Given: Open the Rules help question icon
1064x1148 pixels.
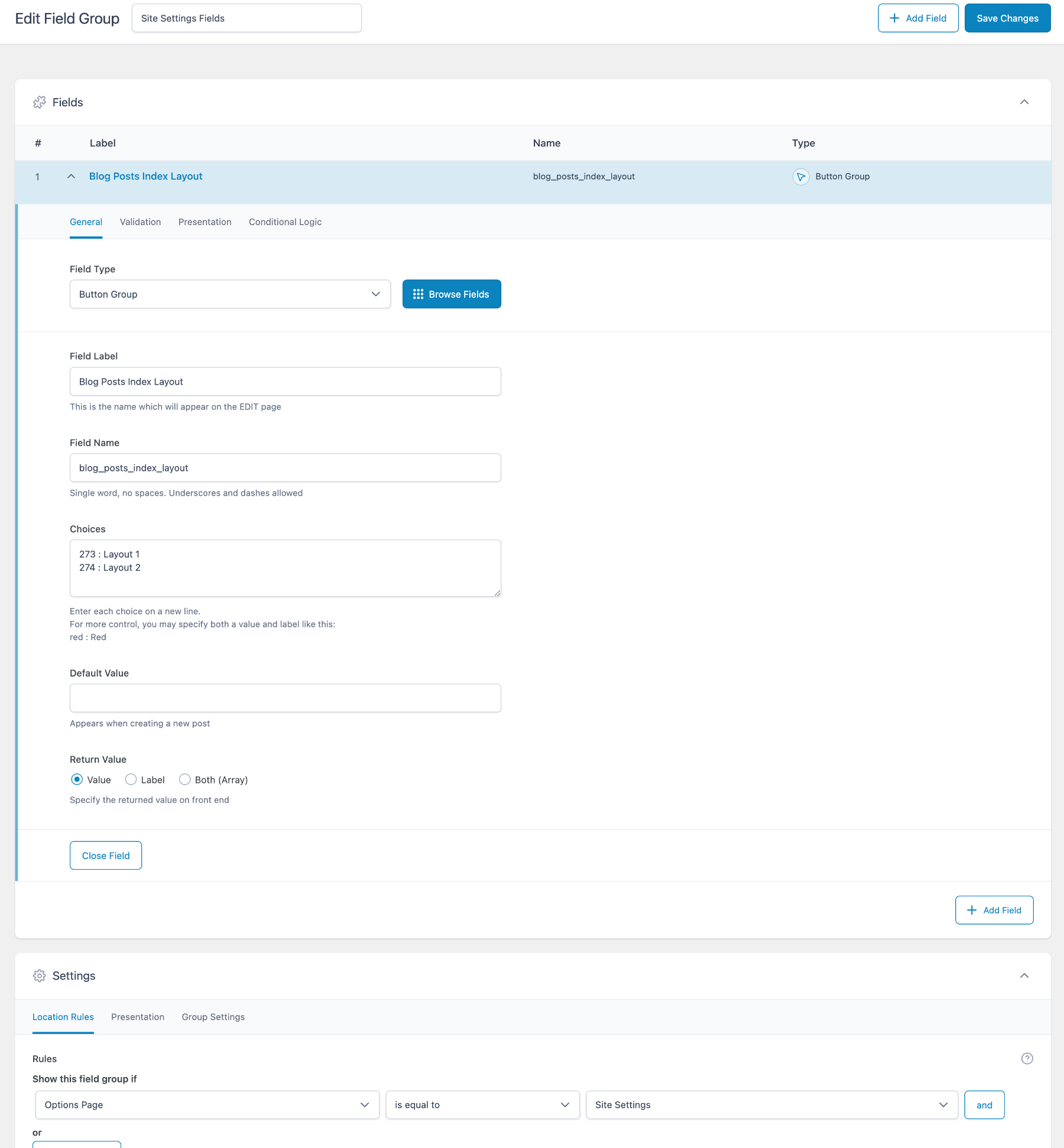Looking at the screenshot, I should coord(1027,1058).
